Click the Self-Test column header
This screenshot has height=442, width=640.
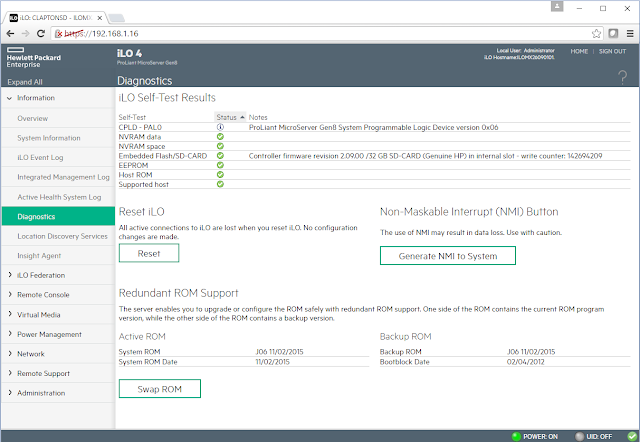(x=132, y=117)
